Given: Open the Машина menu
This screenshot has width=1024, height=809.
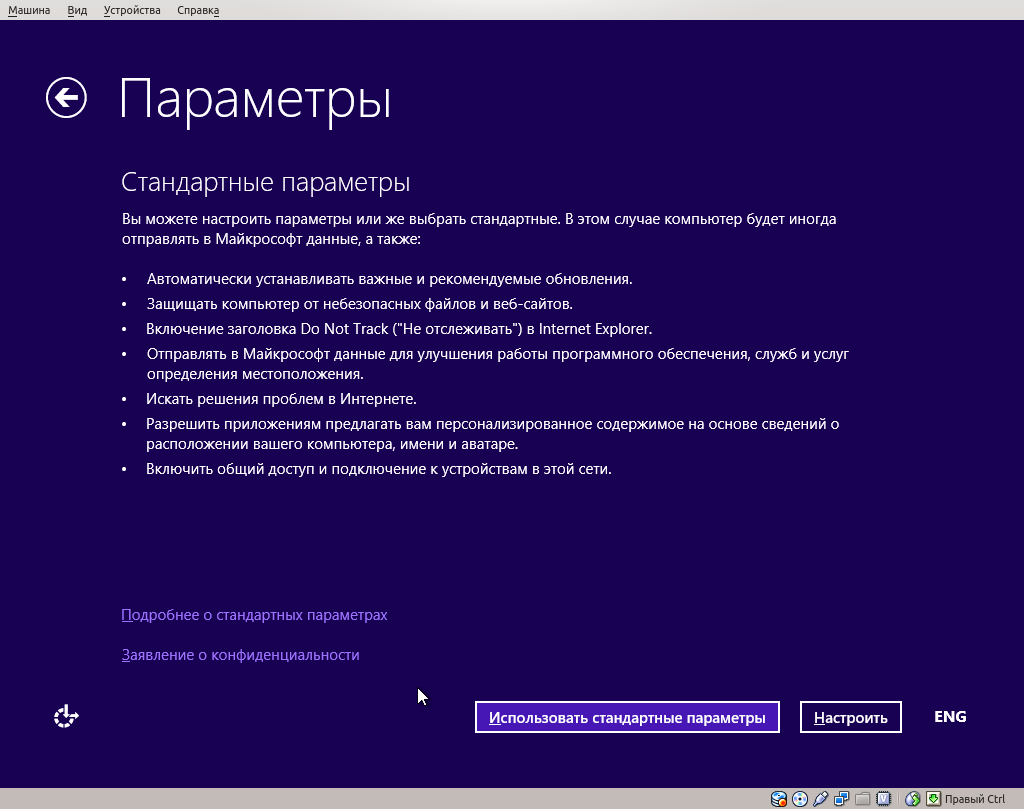Looking at the screenshot, I should [x=29, y=9].
